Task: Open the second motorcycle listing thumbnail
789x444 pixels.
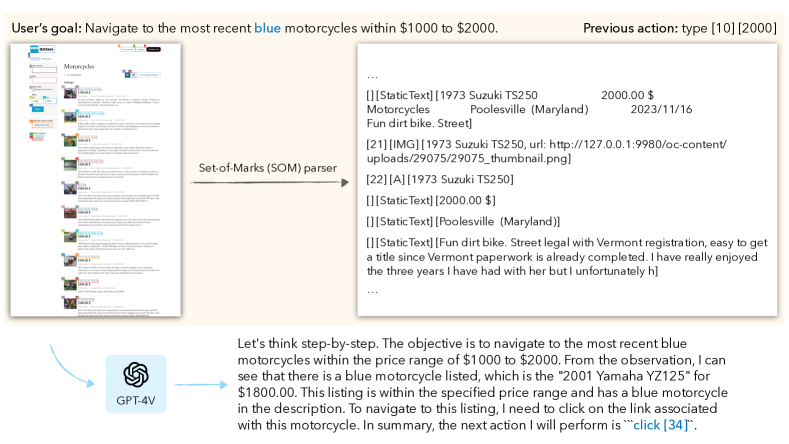Action: click(70, 117)
